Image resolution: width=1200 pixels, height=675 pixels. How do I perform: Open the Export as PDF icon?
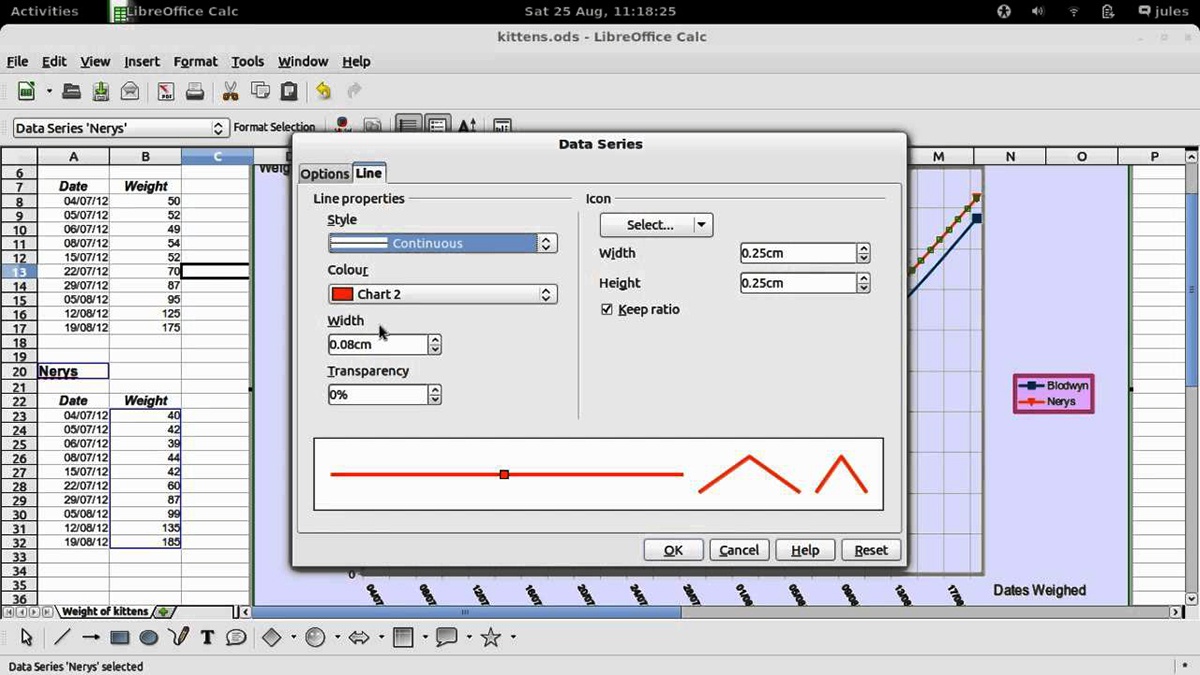tap(165, 91)
